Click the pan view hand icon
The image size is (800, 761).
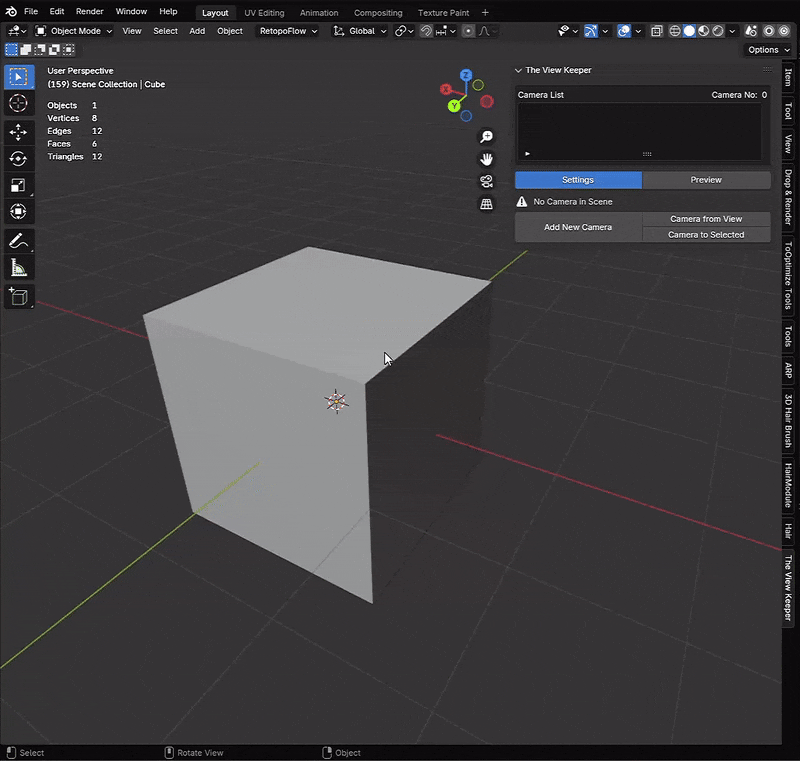[x=486, y=159]
